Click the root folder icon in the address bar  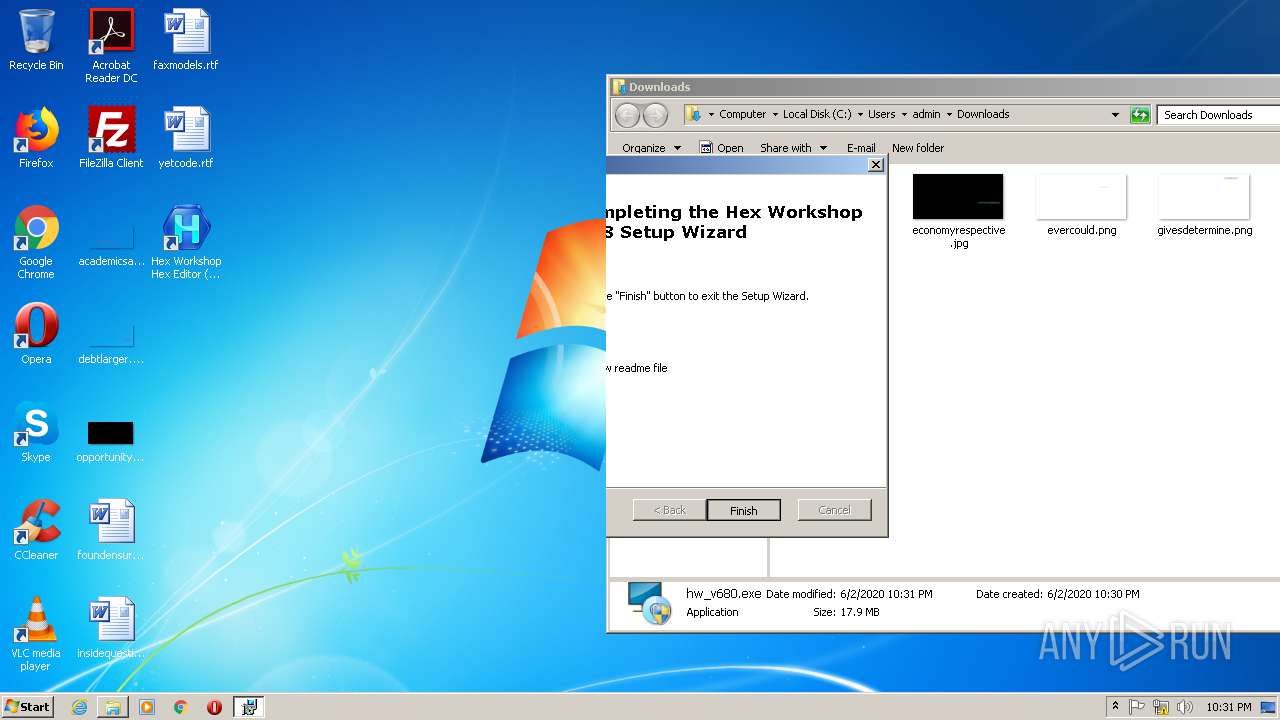693,114
